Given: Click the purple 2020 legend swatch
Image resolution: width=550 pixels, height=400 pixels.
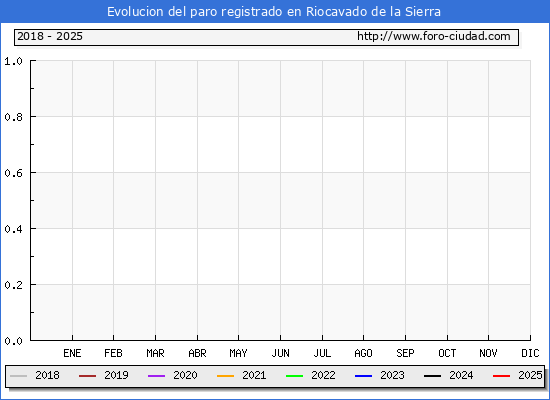Looking at the screenshot, I should [156, 376].
